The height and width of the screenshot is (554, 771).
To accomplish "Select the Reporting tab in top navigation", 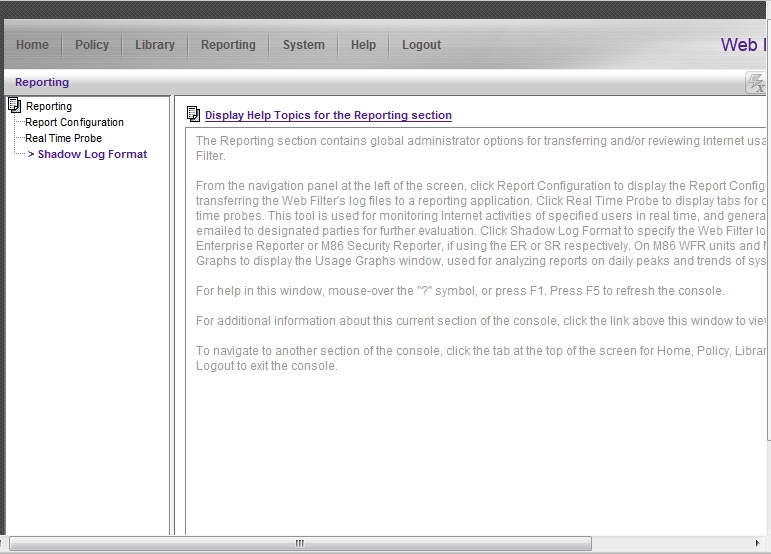I will (x=228, y=45).
